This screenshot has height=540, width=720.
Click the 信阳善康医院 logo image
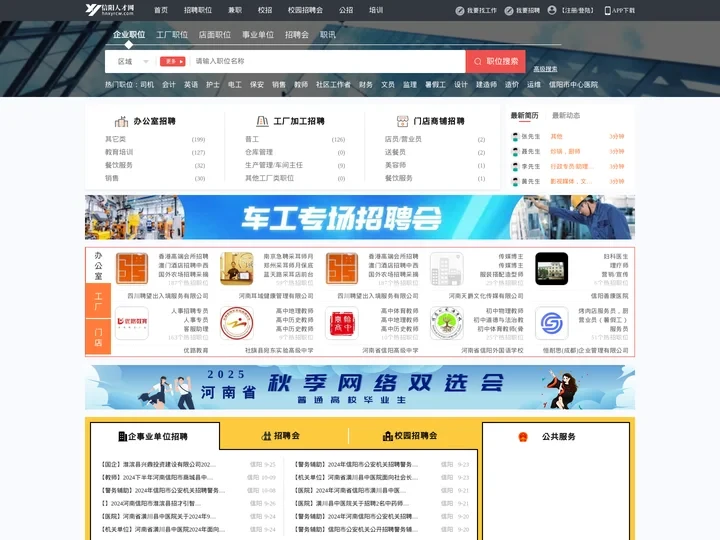tap(551, 269)
